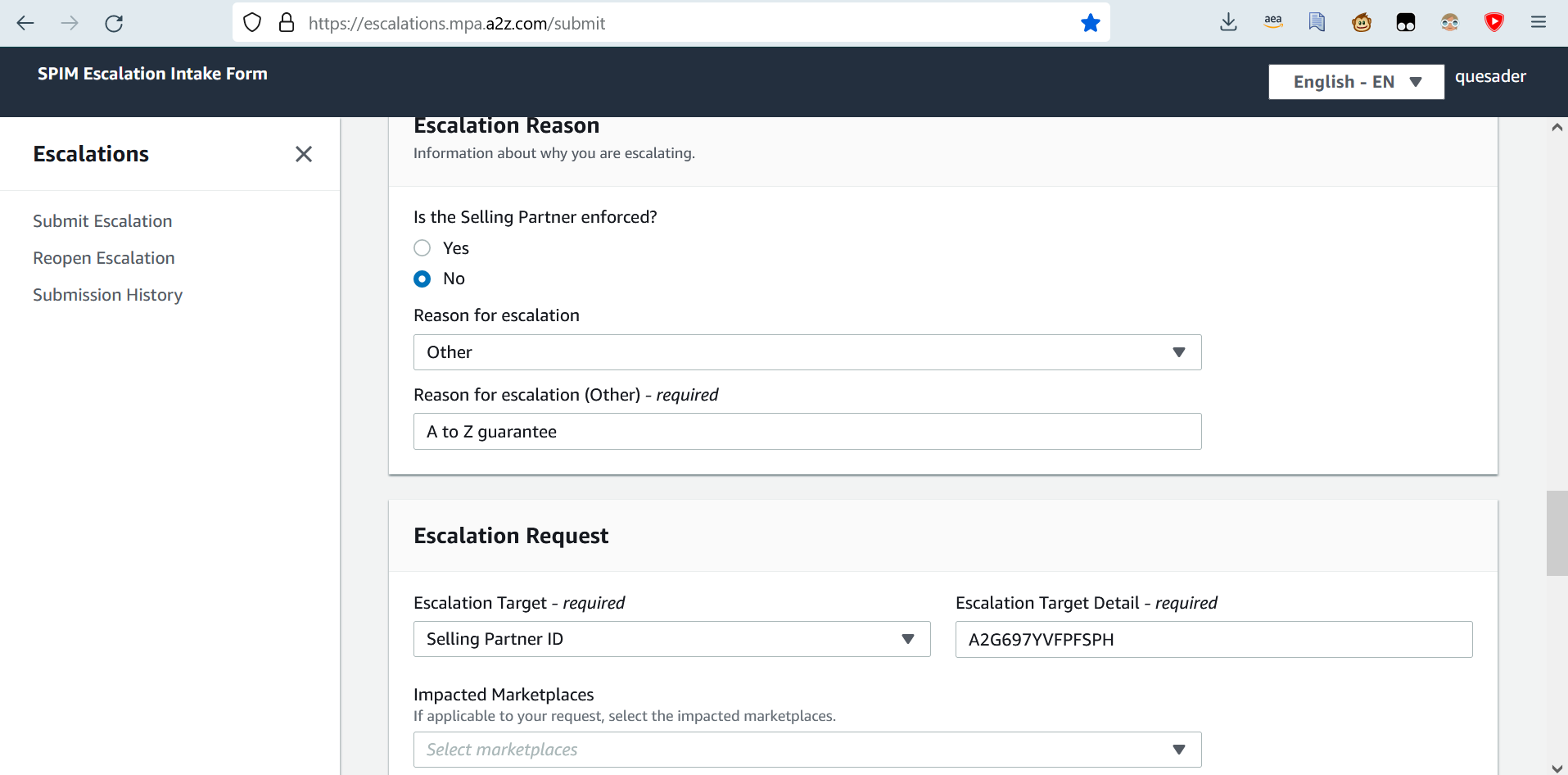Click the scrollbar up arrow
The image size is (1568, 775).
1557,128
